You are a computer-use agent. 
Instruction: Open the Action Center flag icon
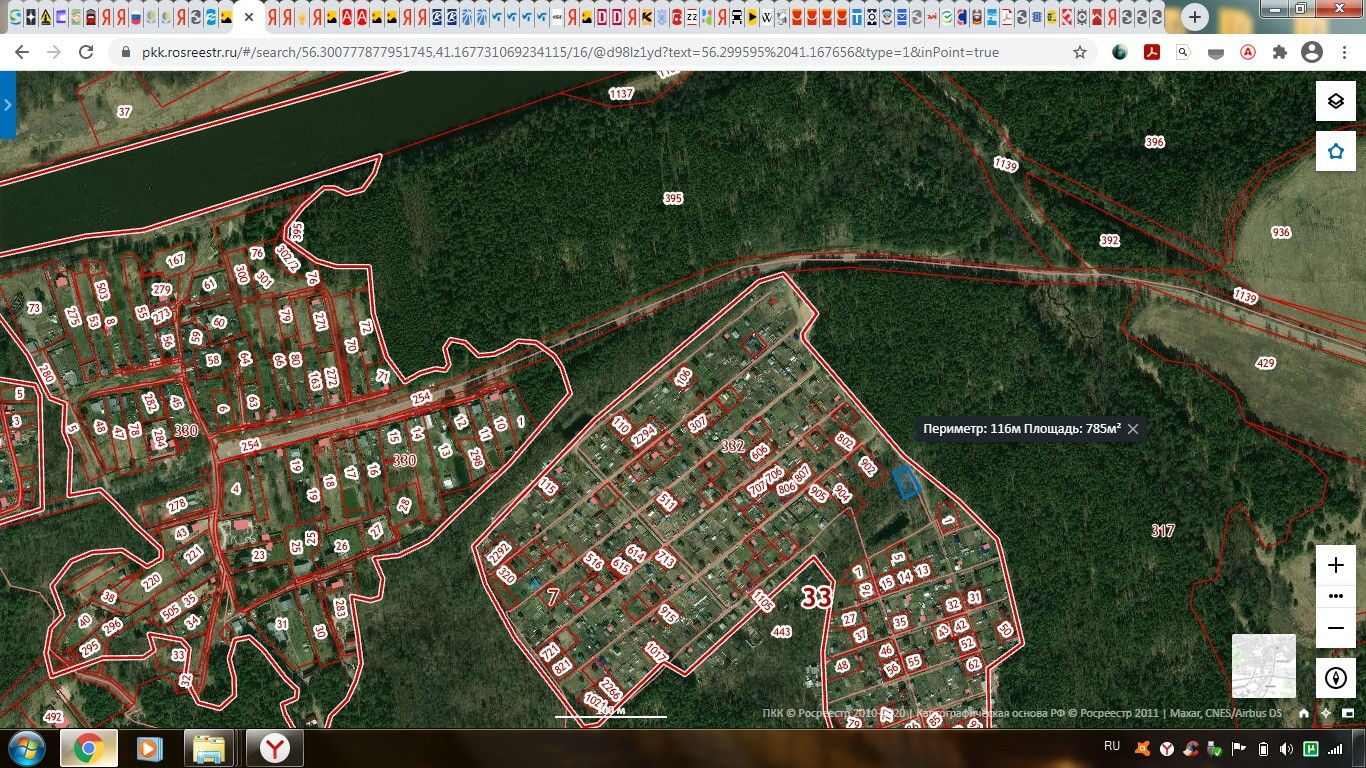point(1238,748)
